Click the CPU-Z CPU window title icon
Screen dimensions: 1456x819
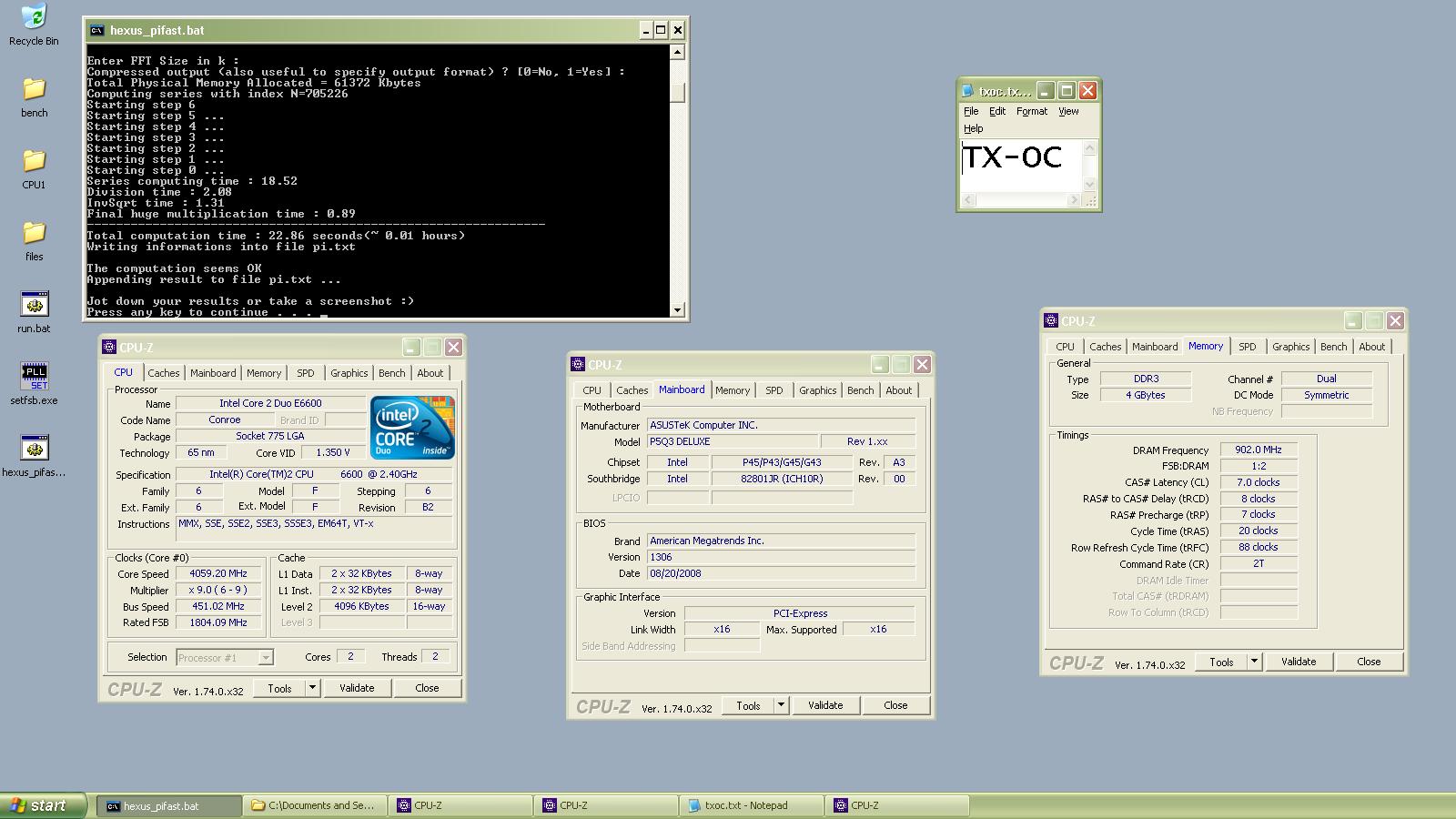109,347
